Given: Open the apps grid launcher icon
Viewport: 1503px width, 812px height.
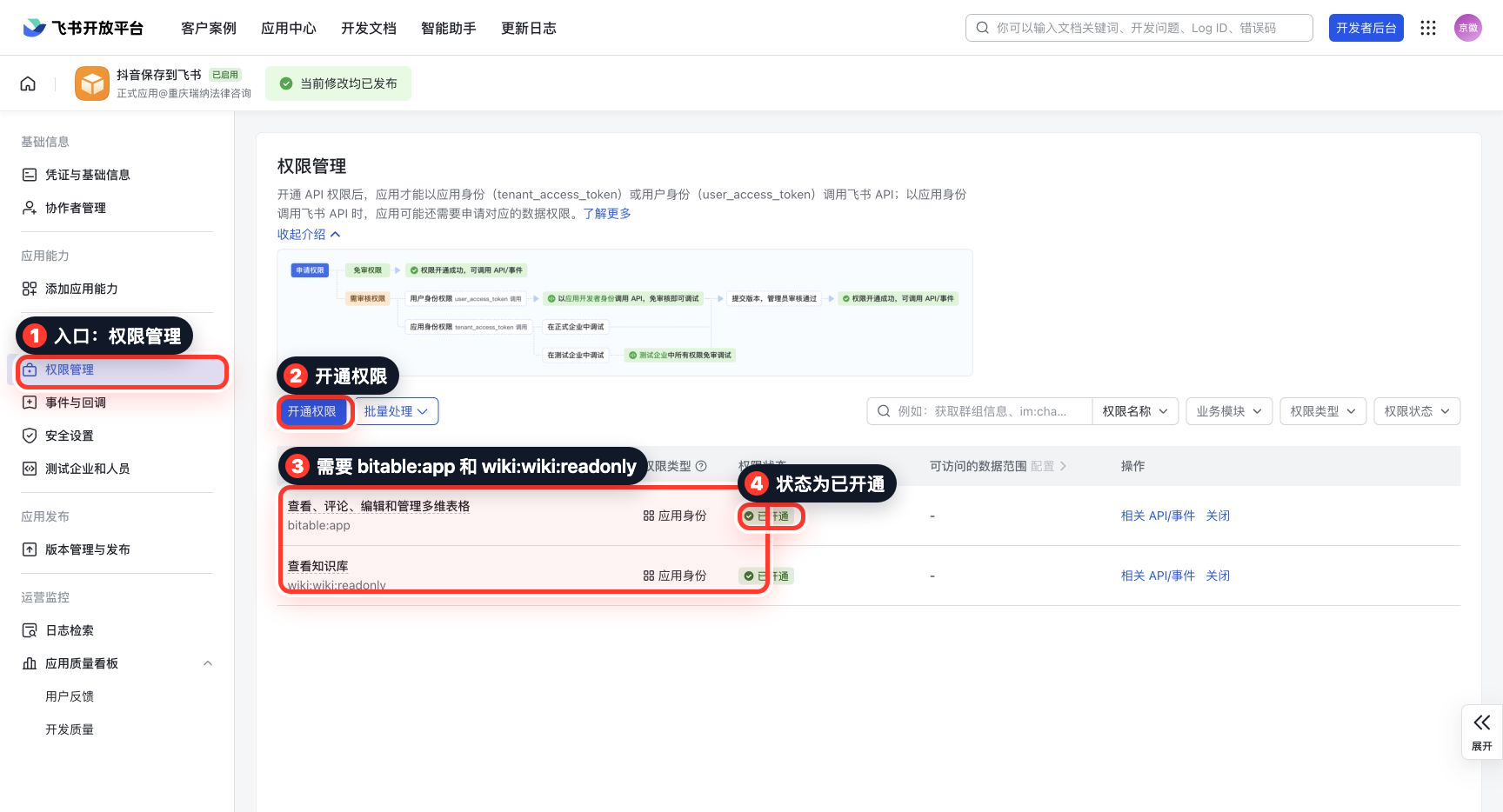Looking at the screenshot, I should (1428, 28).
